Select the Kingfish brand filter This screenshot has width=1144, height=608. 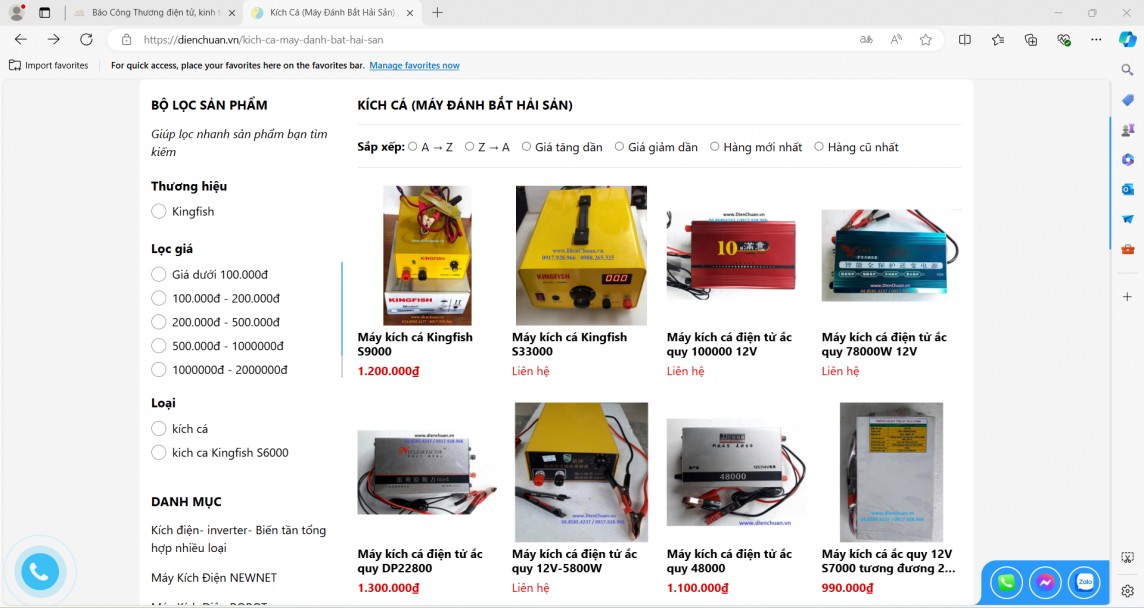click(x=158, y=212)
